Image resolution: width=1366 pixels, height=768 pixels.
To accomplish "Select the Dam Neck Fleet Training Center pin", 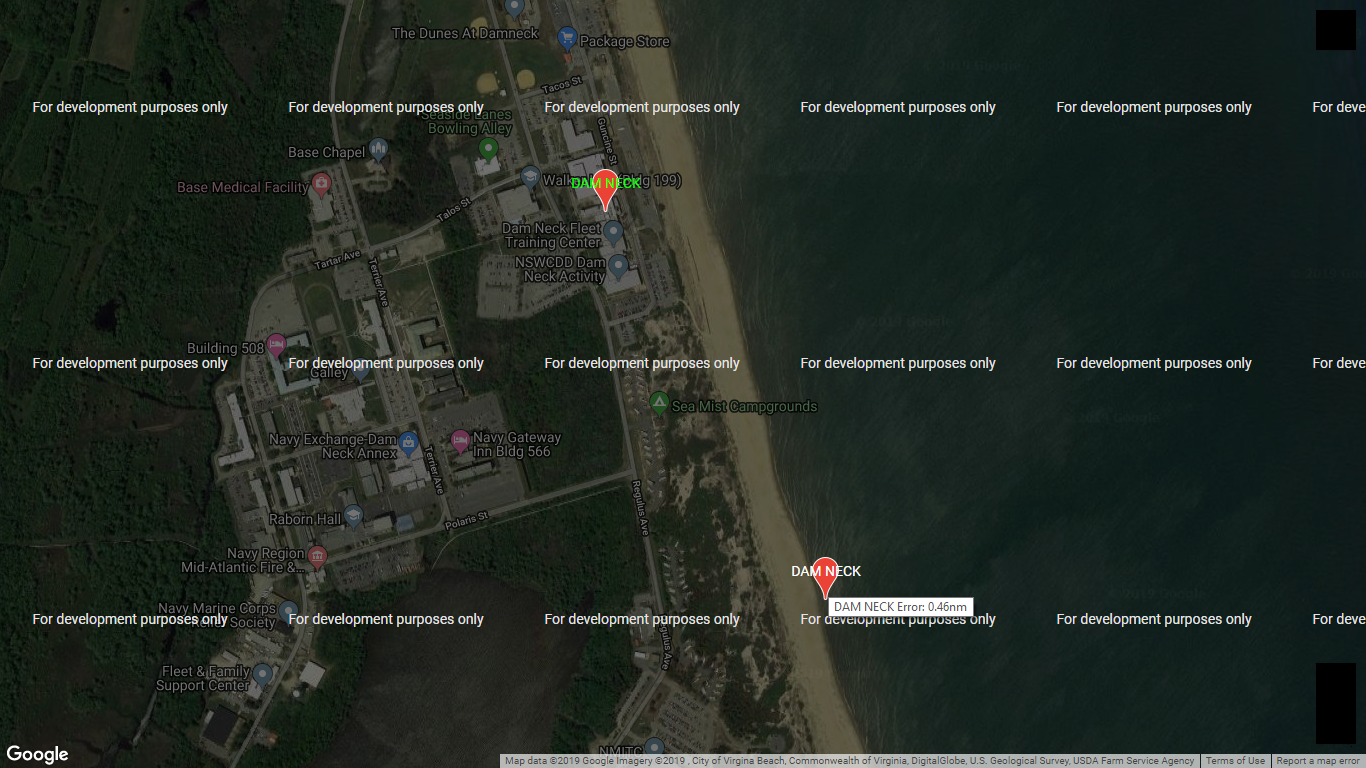I will [x=613, y=233].
